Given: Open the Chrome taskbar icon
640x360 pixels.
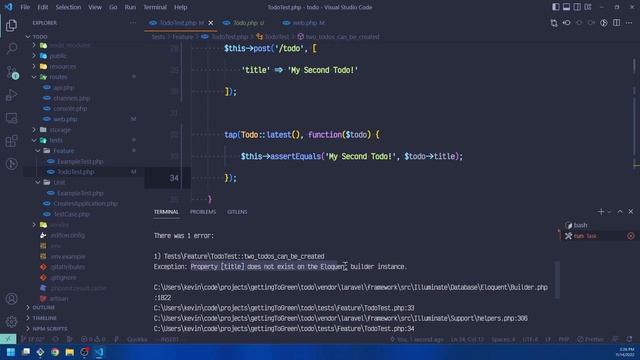Looking at the screenshot, I should (x=55, y=352).
